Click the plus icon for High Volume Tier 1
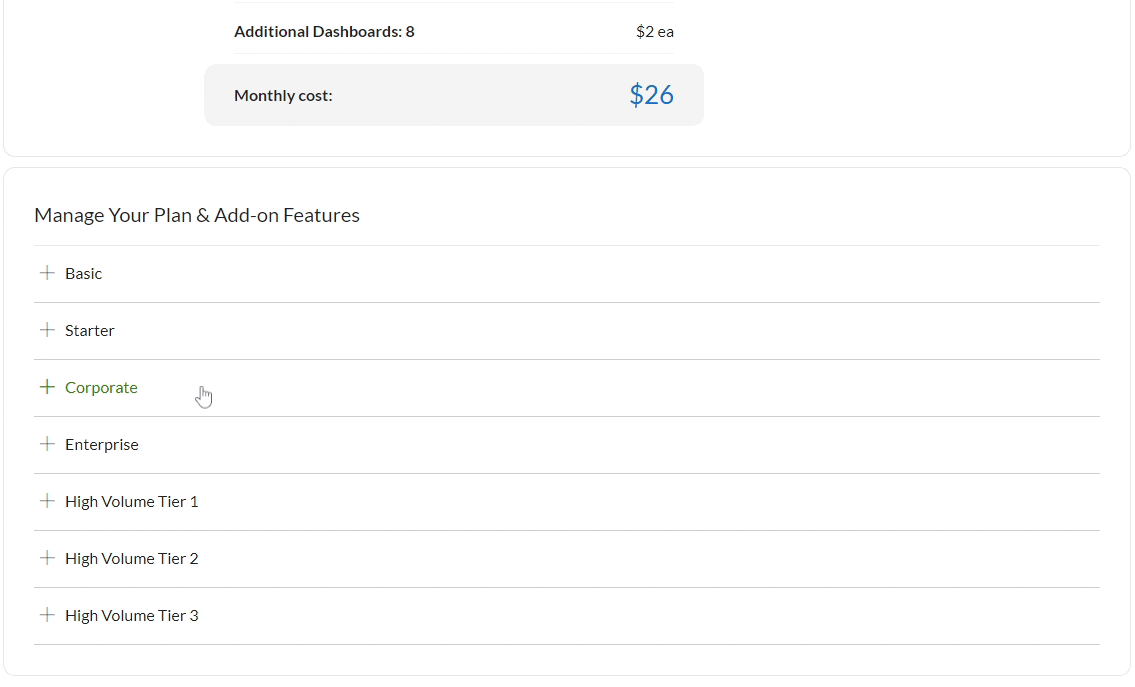This screenshot has height=687, width=1135. point(46,501)
